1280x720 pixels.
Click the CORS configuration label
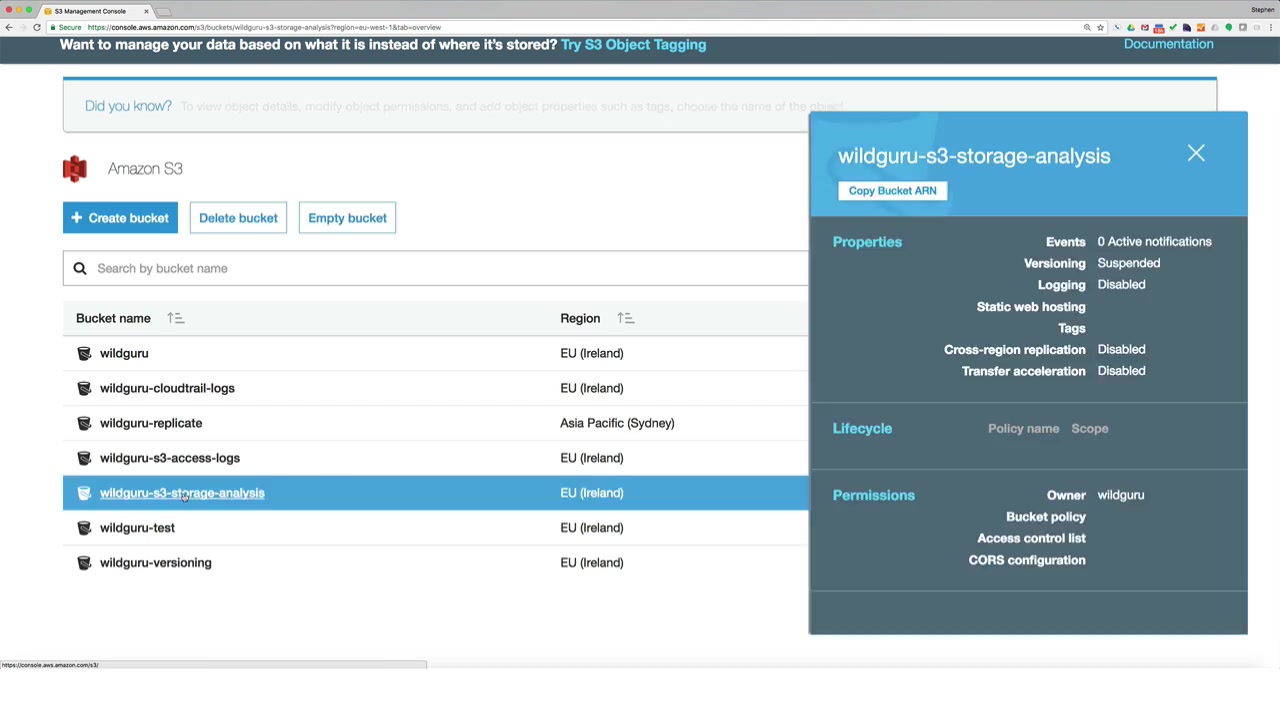coord(1027,560)
